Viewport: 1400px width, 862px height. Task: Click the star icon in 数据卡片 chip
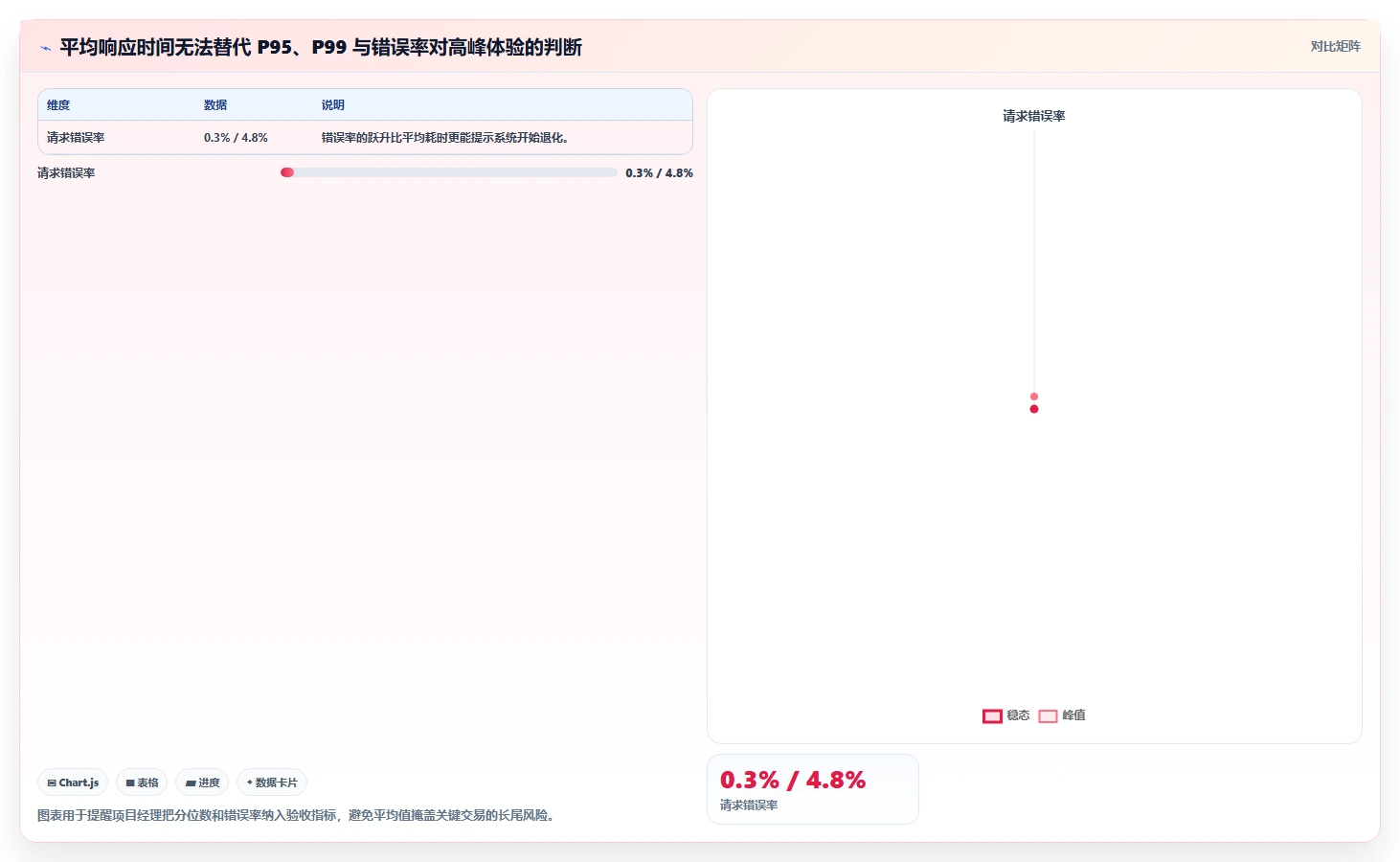250,783
